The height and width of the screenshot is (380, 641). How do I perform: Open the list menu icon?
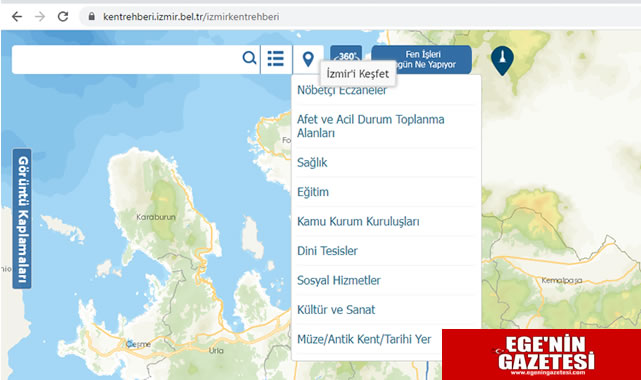[x=276, y=59]
